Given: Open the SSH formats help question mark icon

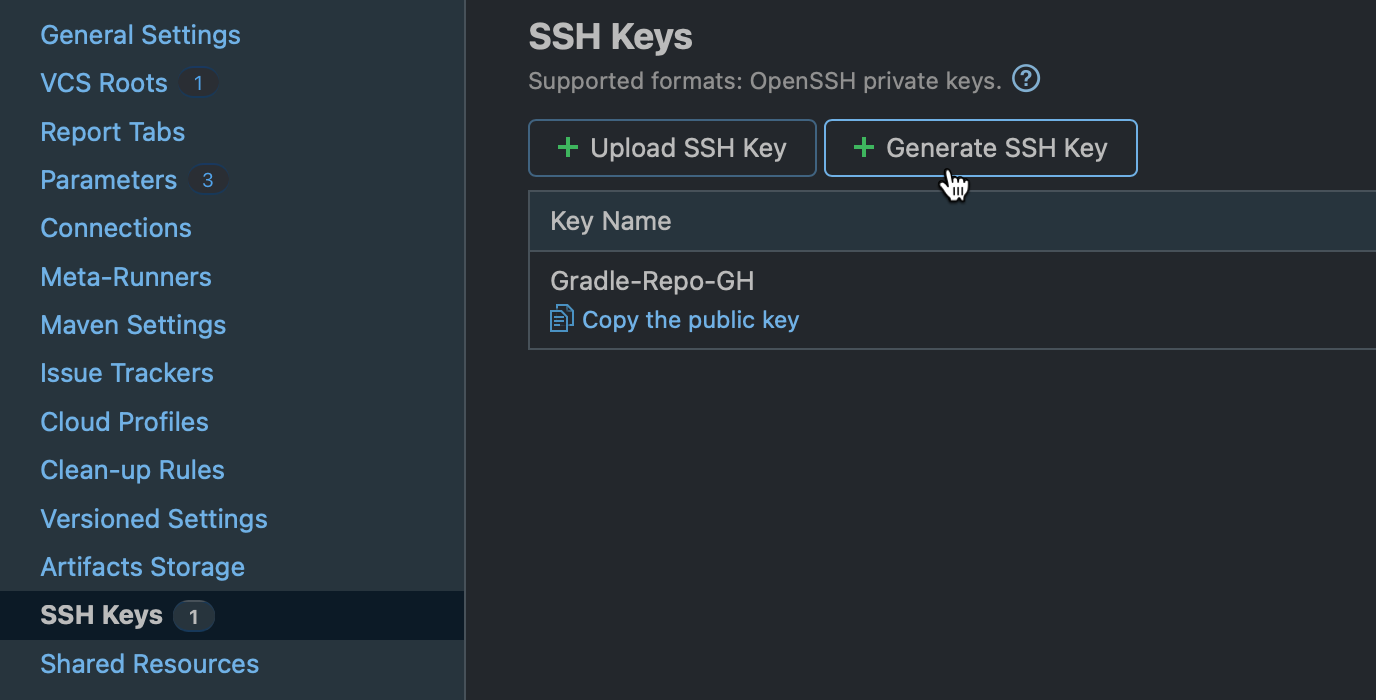Looking at the screenshot, I should [1025, 80].
